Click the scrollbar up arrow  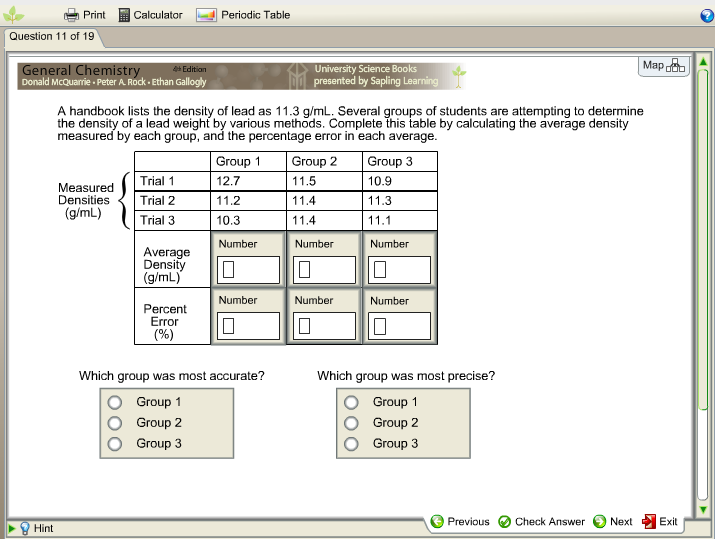point(703,62)
